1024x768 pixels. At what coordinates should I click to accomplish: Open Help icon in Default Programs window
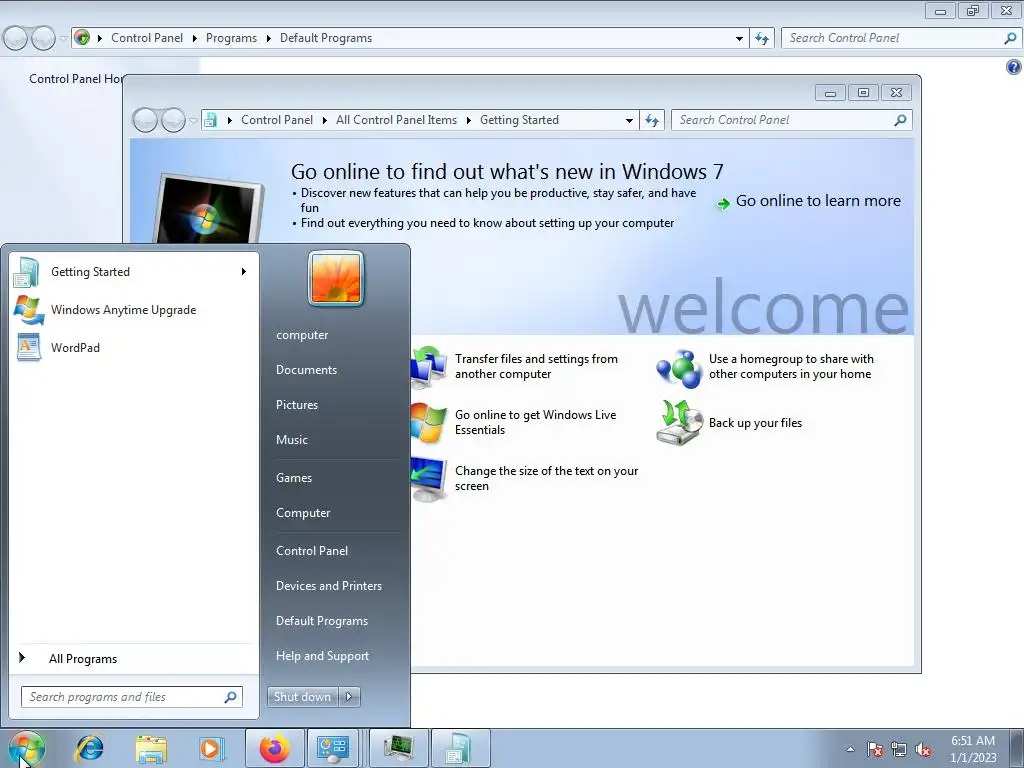(1014, 67)
